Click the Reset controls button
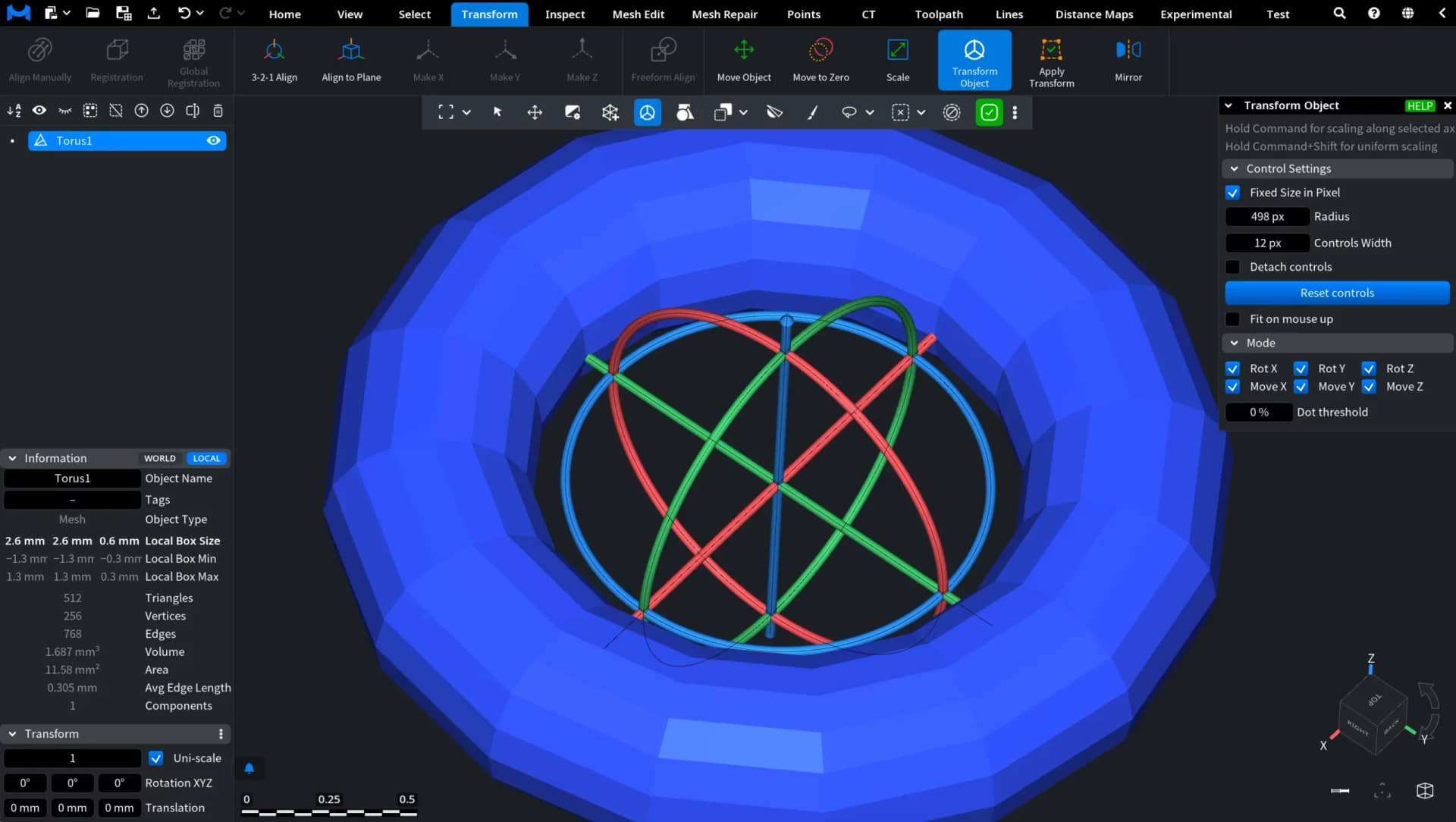1456x822 pixels. click(x=1337, y=293)
